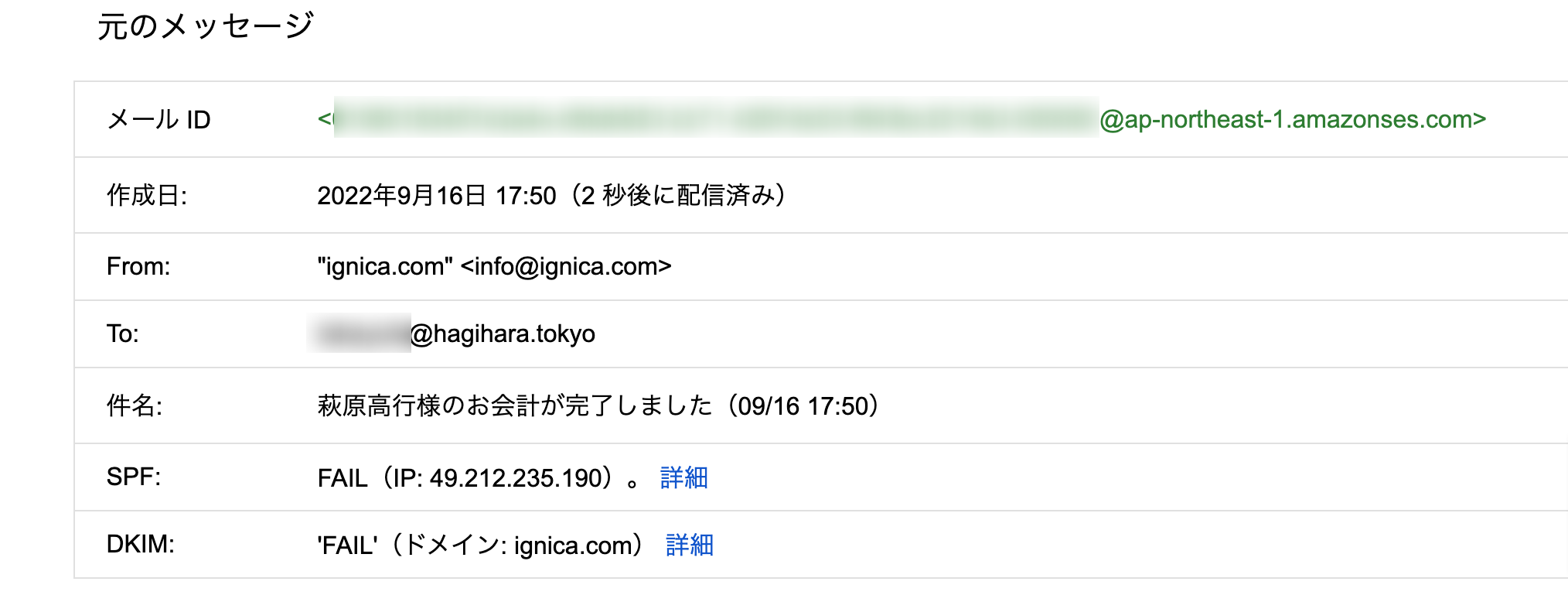
Task: Select the メール ID label
Action: click(x=159, y=119)
